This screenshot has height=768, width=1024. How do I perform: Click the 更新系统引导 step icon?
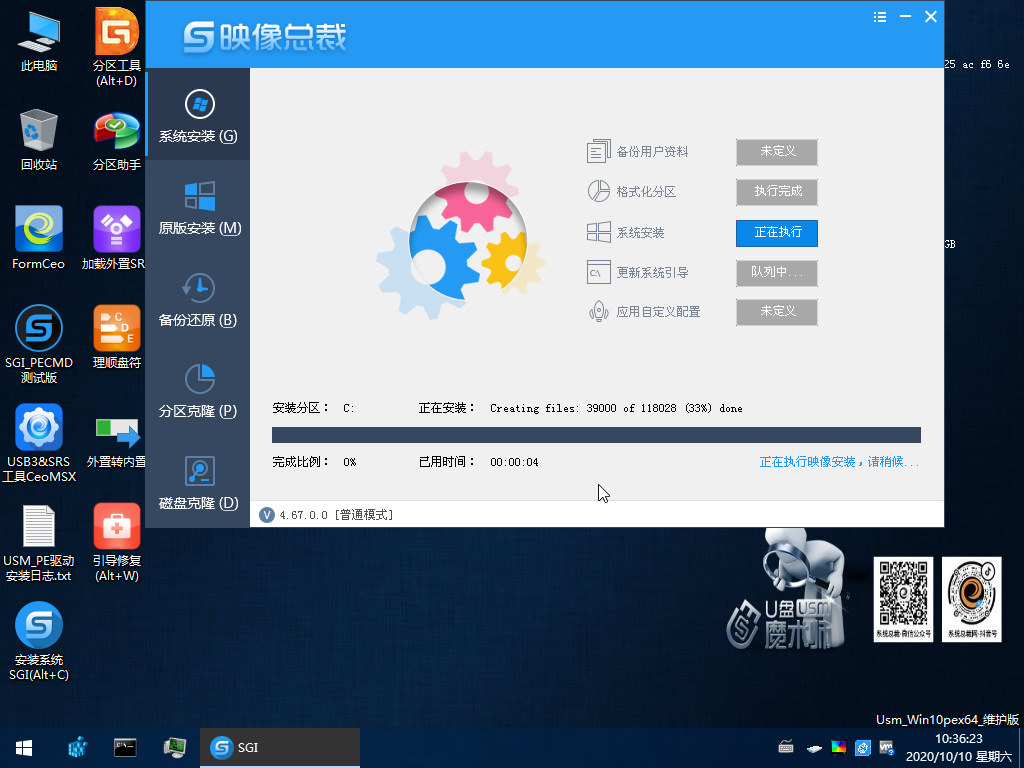pyautogui.click(x=599, y=271)
